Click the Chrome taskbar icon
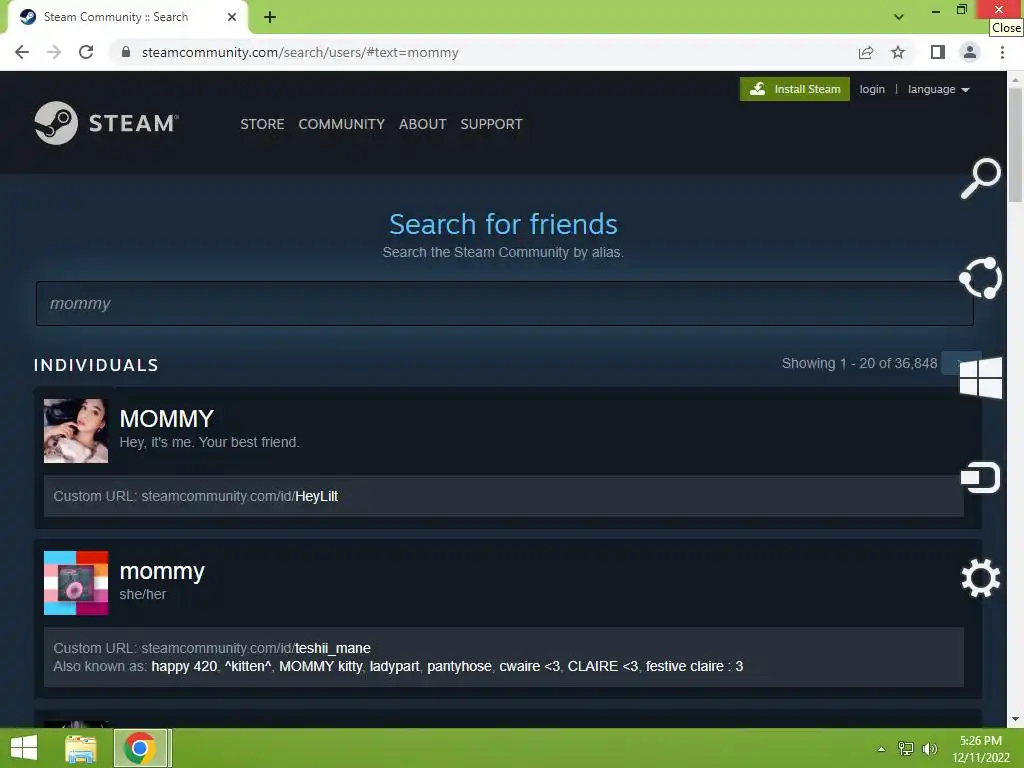 pyautogui.click(x=140, y=748)
